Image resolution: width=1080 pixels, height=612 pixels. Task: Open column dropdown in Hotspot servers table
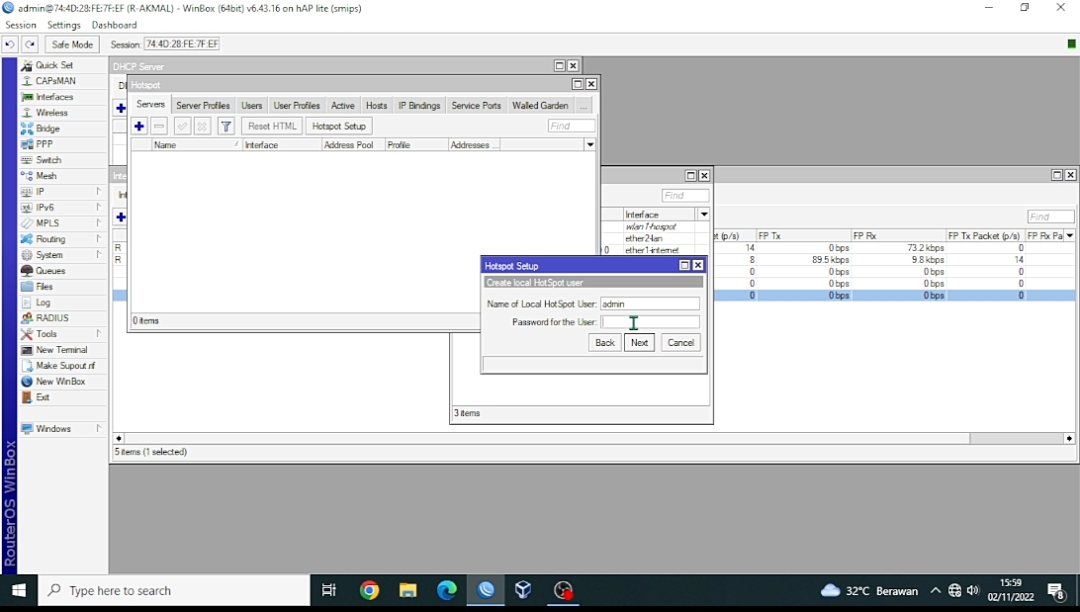590,145
